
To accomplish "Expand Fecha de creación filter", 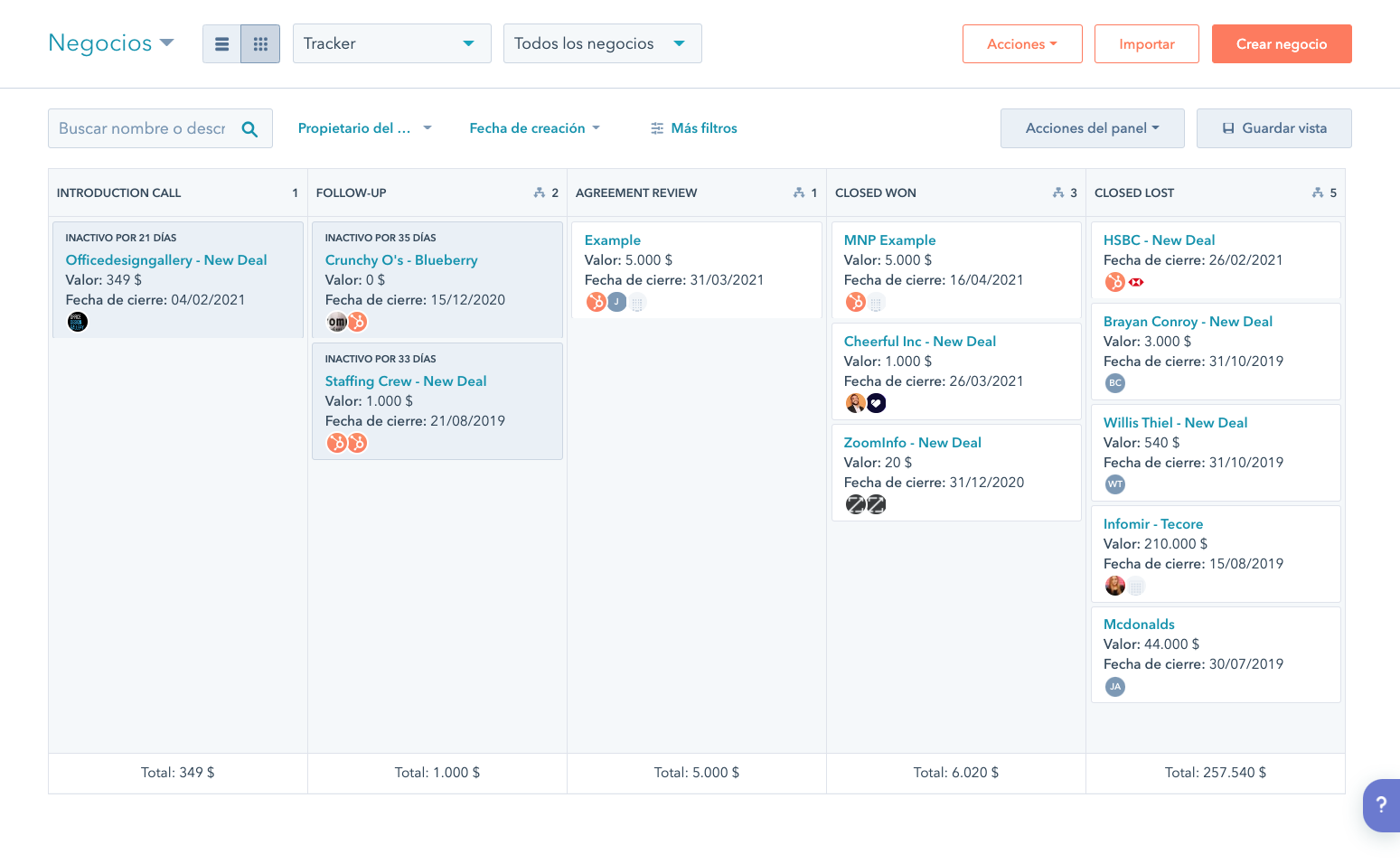I will [x=534, y=128].
